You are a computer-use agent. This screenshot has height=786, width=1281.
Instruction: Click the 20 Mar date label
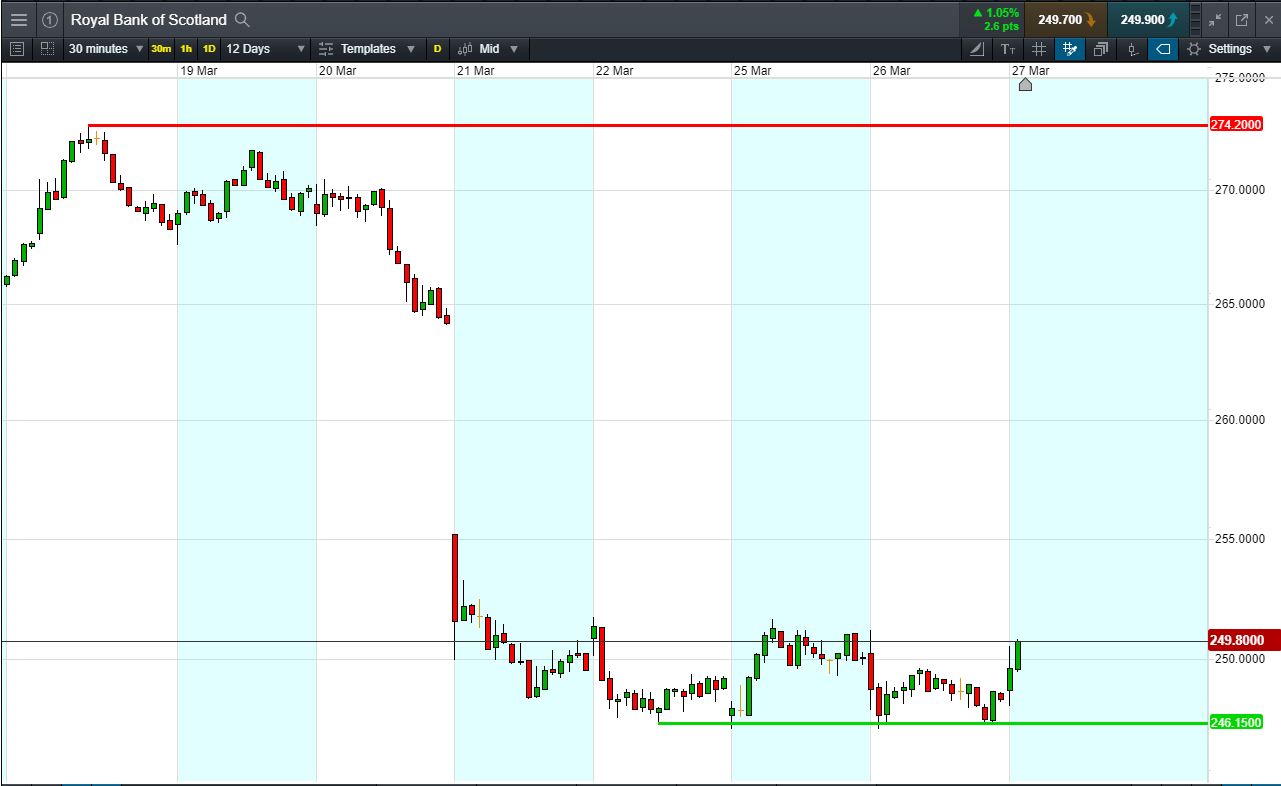point(338,71)
